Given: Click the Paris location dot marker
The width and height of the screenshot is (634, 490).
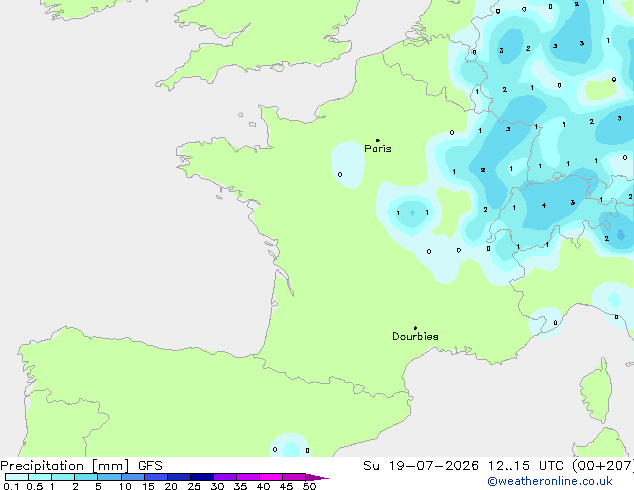Looking at the screenshot, I should (x=378, y=140).
